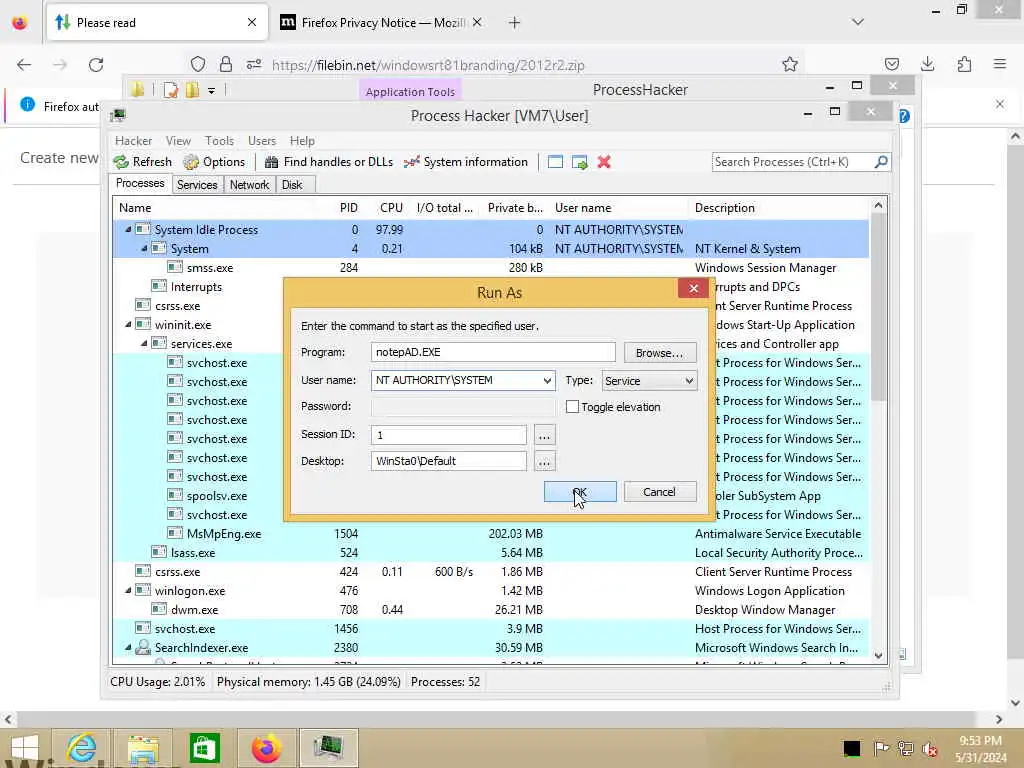This screenshot has height=768, width=1024.
Task: Open Hacker menu
Action: [133, 140]
